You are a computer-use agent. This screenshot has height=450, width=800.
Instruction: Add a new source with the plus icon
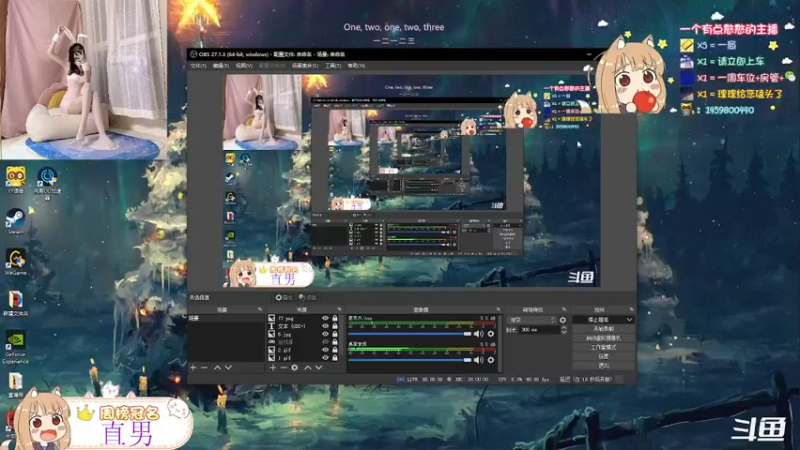(273, 367)
